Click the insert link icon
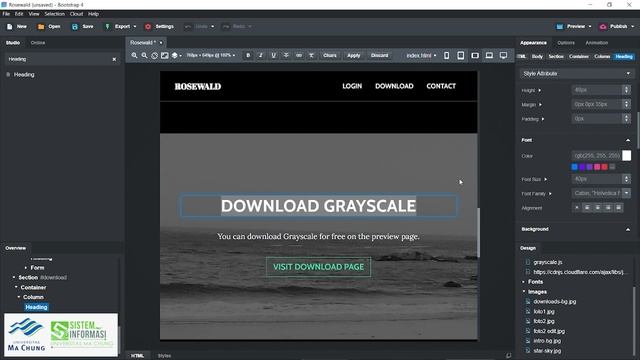This screenshot has width=640, height=360. point(299,56)
